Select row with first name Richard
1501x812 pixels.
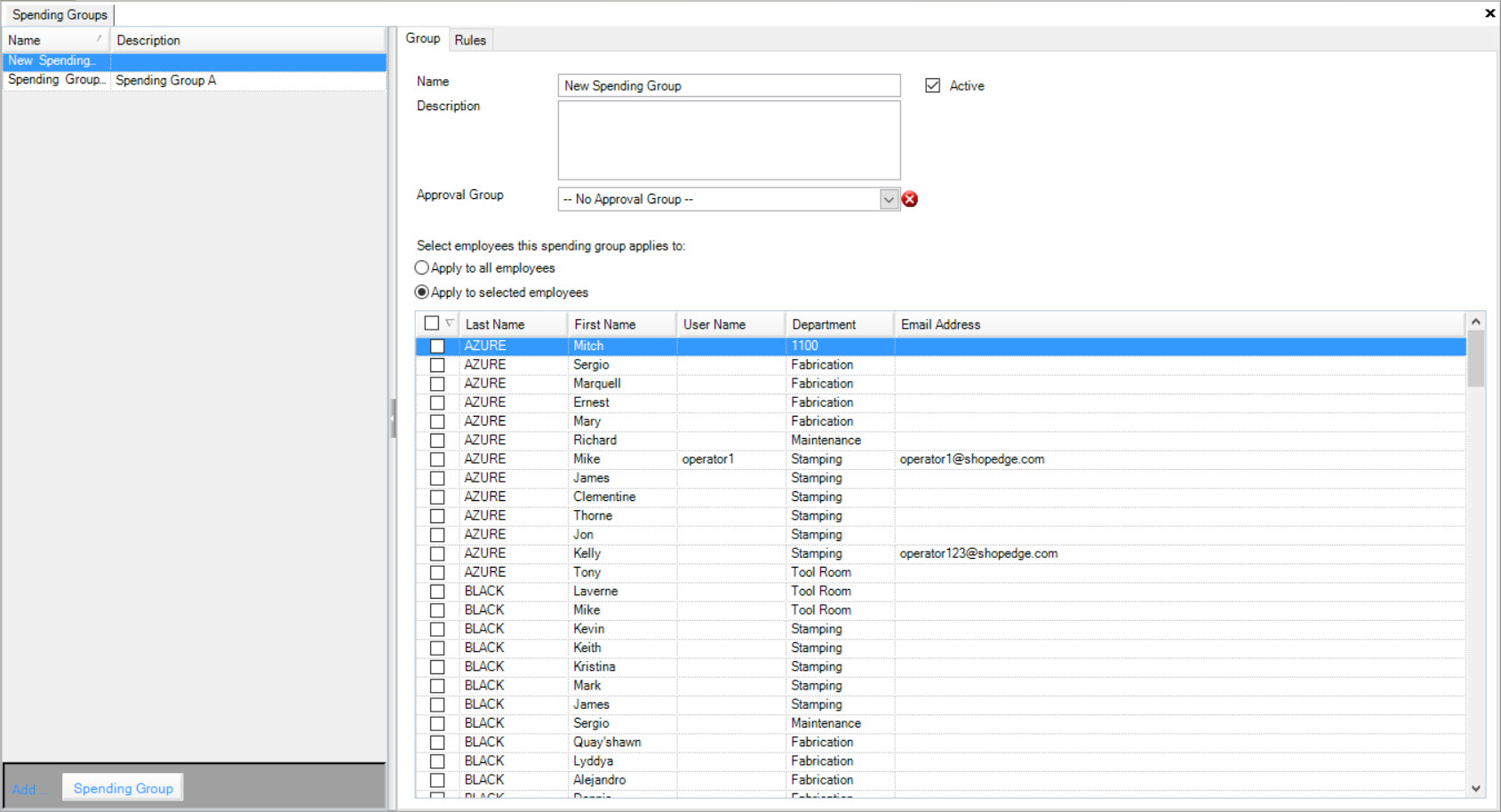(940, 440)
